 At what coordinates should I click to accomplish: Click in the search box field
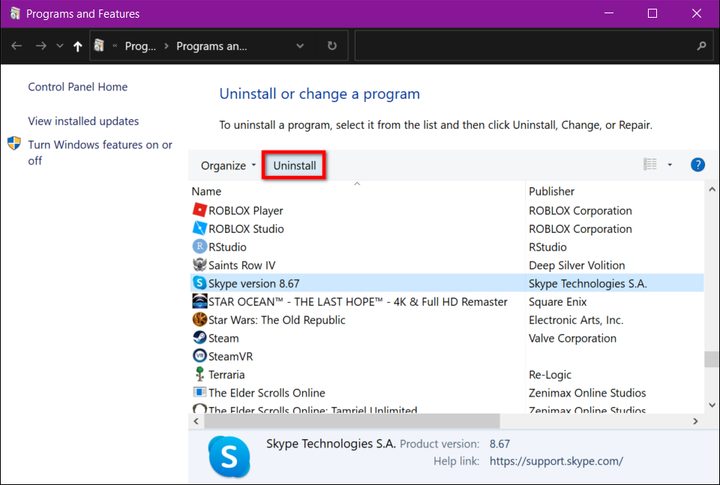click(x=536, y=45)
